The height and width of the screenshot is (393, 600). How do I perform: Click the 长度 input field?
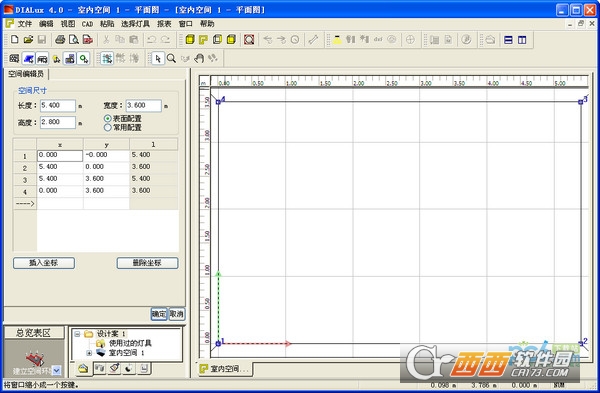[x=58, y=105]
